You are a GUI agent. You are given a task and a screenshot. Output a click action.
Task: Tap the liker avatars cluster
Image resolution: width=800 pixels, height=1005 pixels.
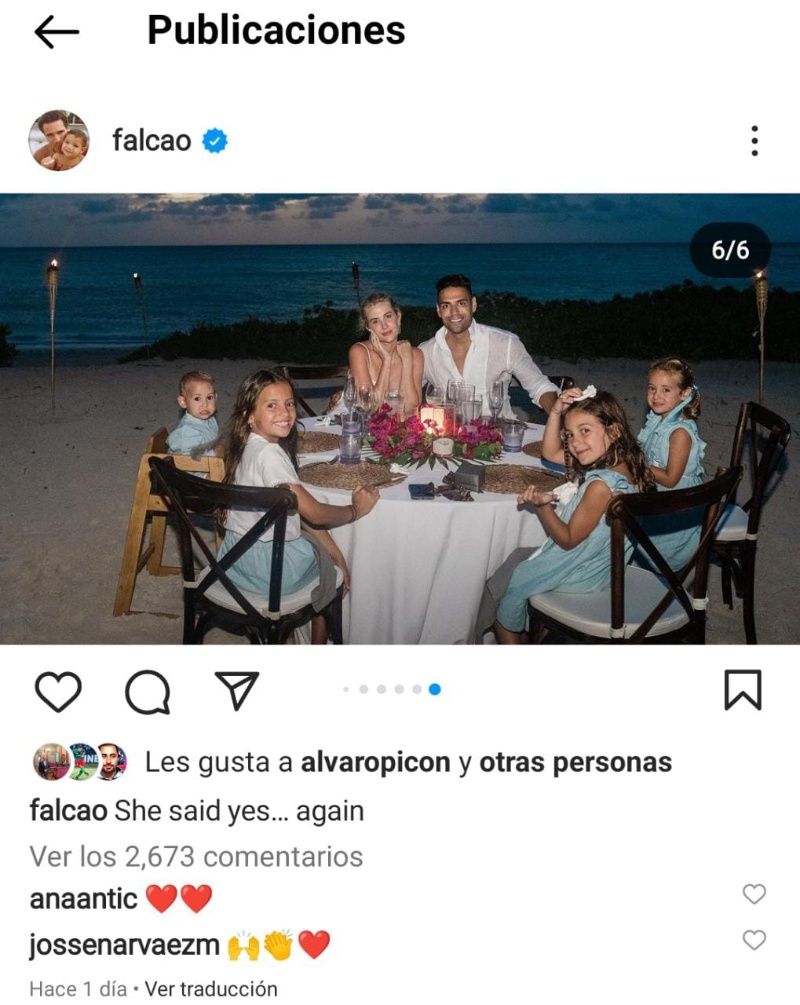80,761
